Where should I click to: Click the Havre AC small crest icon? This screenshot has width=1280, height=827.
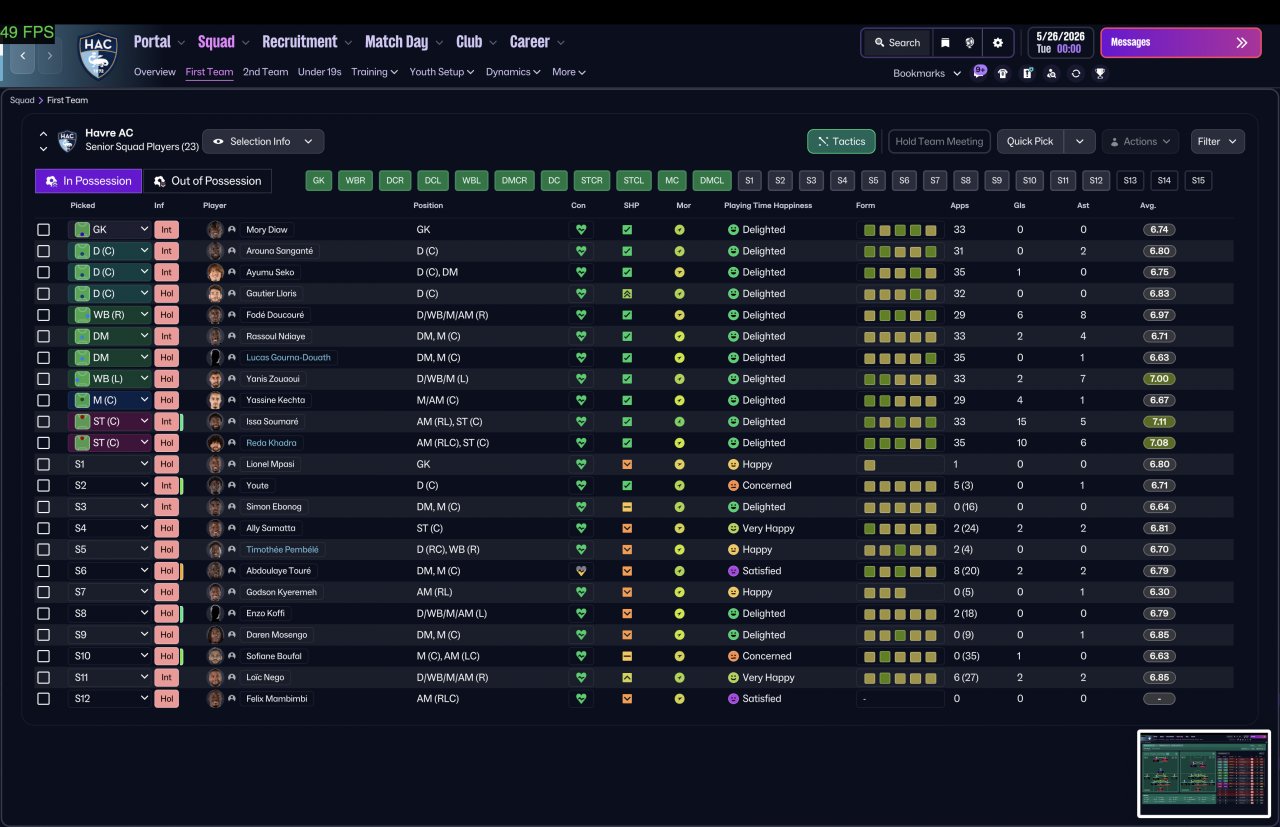click(x=67, y=141)
